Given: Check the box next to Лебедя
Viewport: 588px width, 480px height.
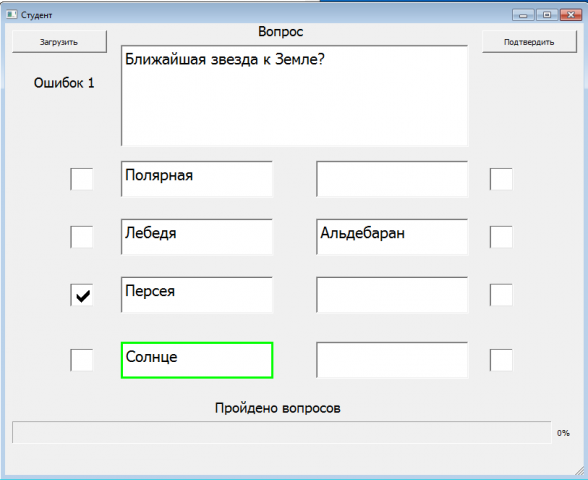Looking at the screenshot, I should [81, 237].
